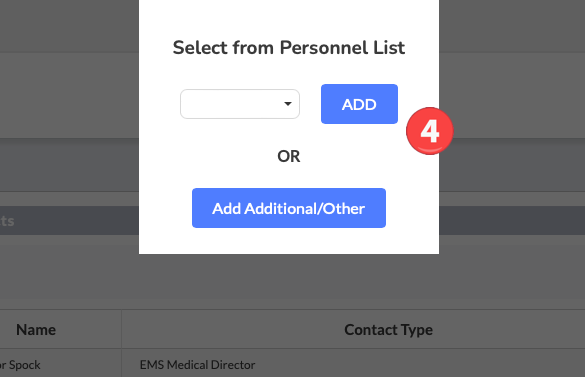Click the divider between Name and Contact Type
This screenshot has height=377, width=585.
point(121,330)
